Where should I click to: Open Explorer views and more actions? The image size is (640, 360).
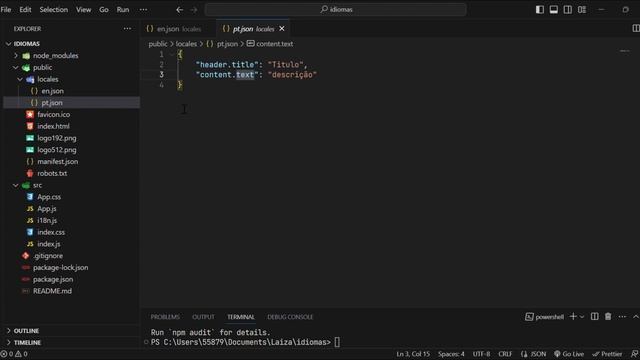[x=127, y=29]
